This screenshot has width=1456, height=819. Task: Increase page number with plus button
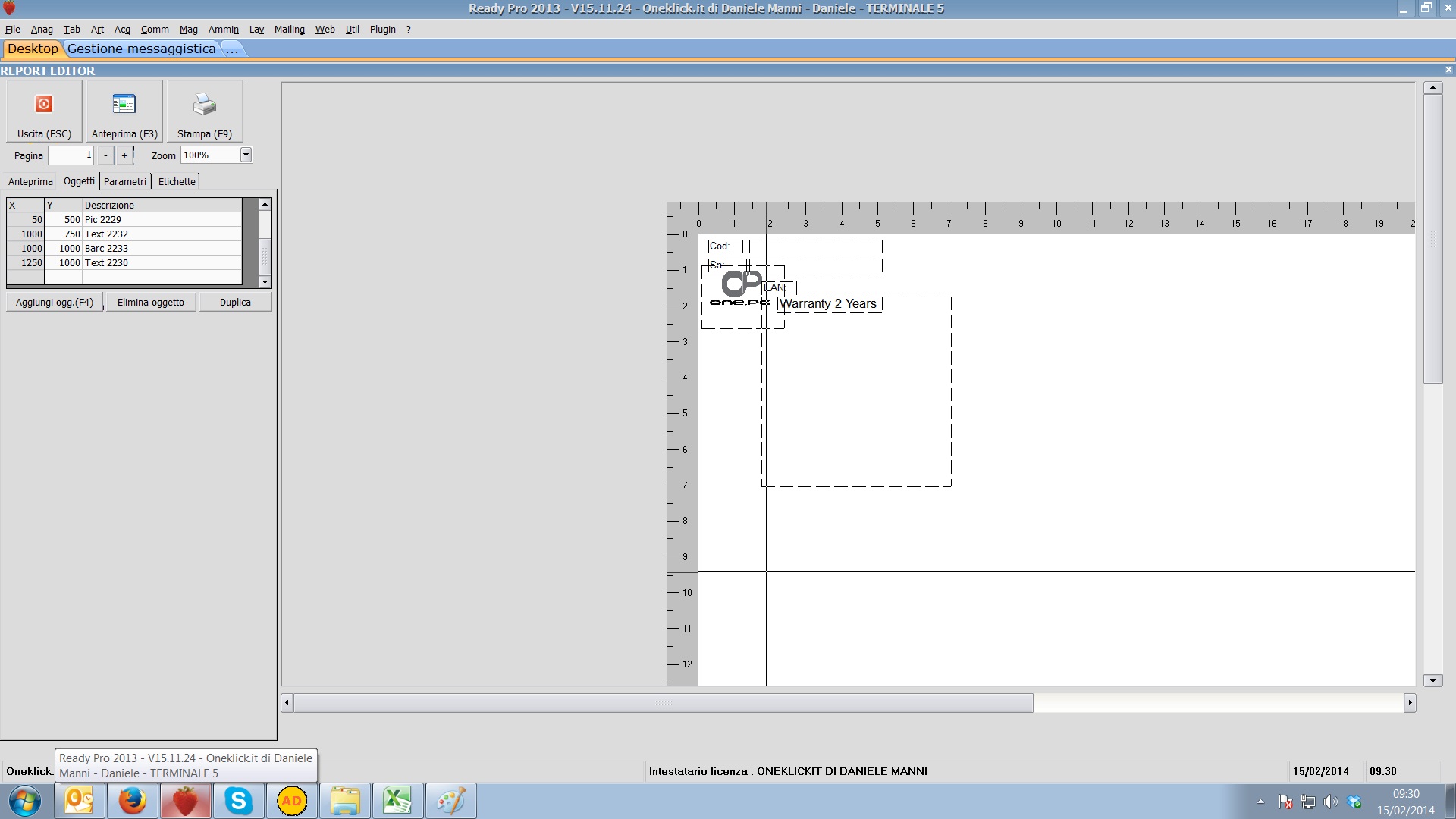click(x=124, y=155)
